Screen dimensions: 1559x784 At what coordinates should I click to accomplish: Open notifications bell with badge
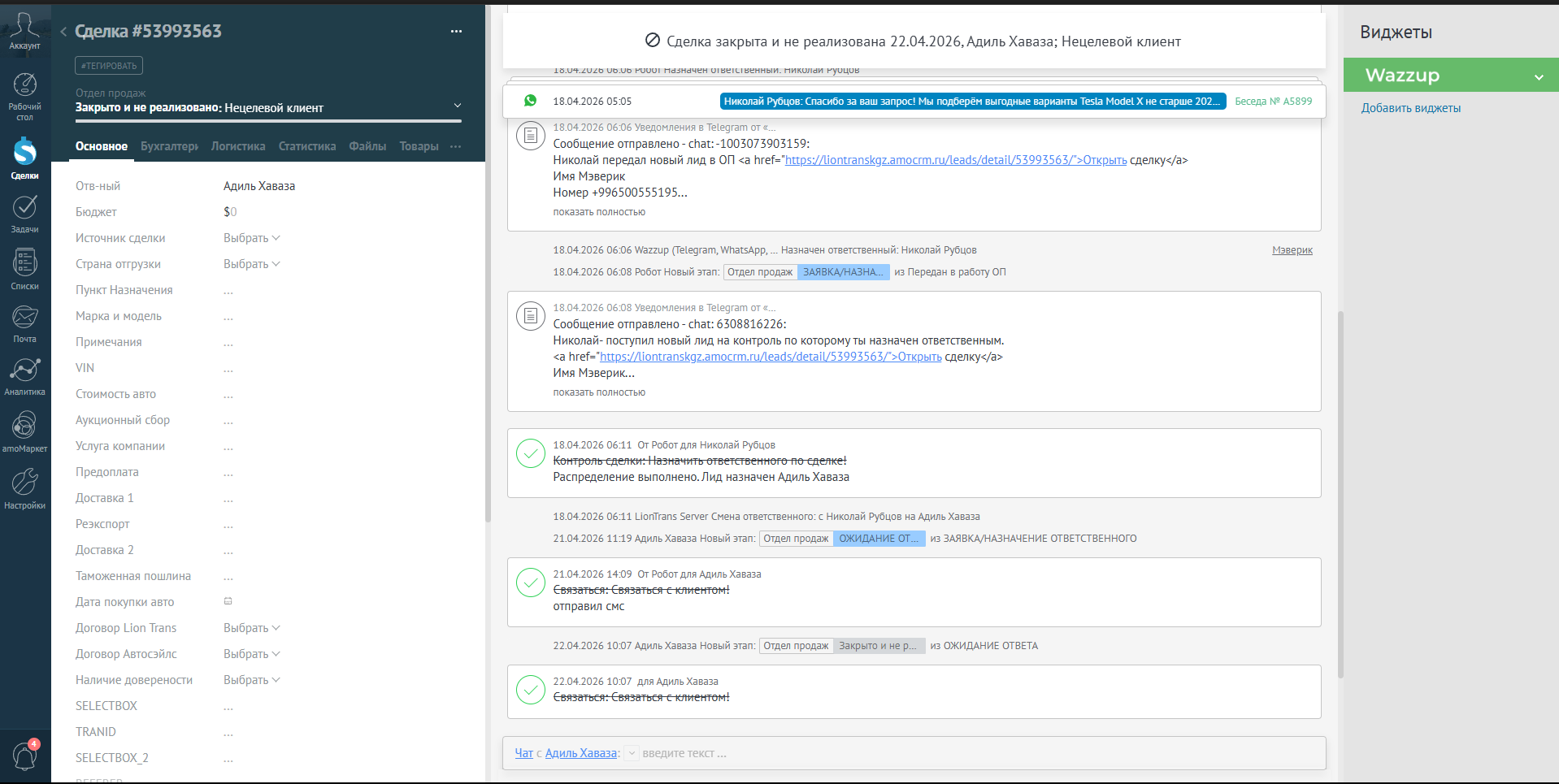[x=24, y=756]
